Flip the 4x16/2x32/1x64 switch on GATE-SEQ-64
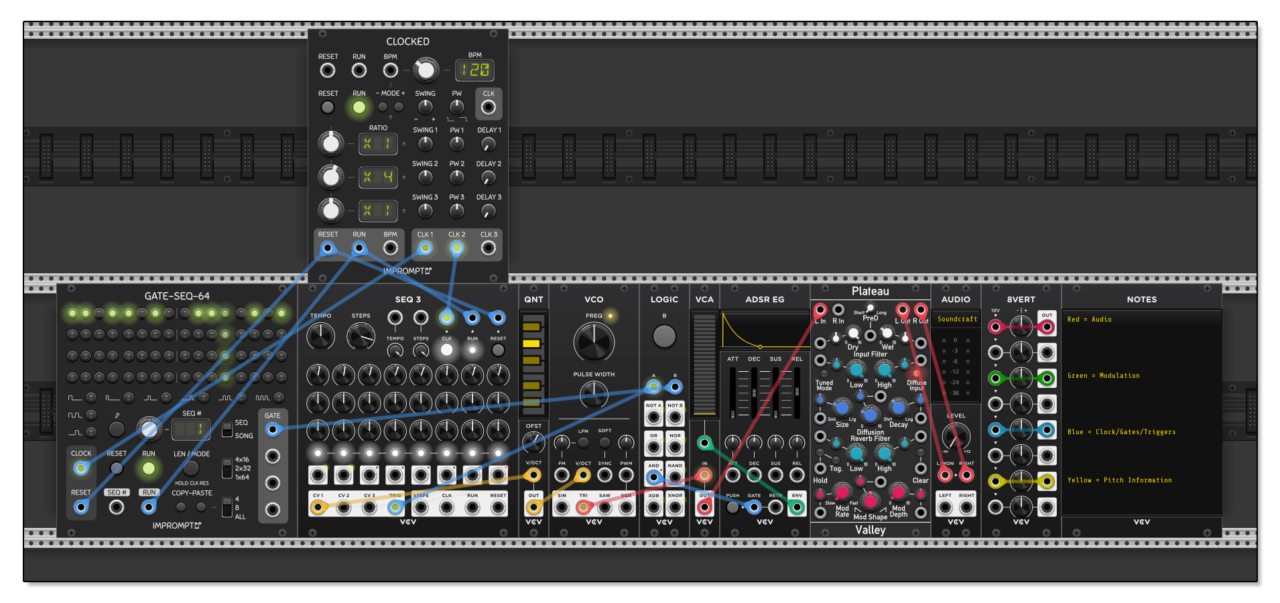 coord(227,468)
